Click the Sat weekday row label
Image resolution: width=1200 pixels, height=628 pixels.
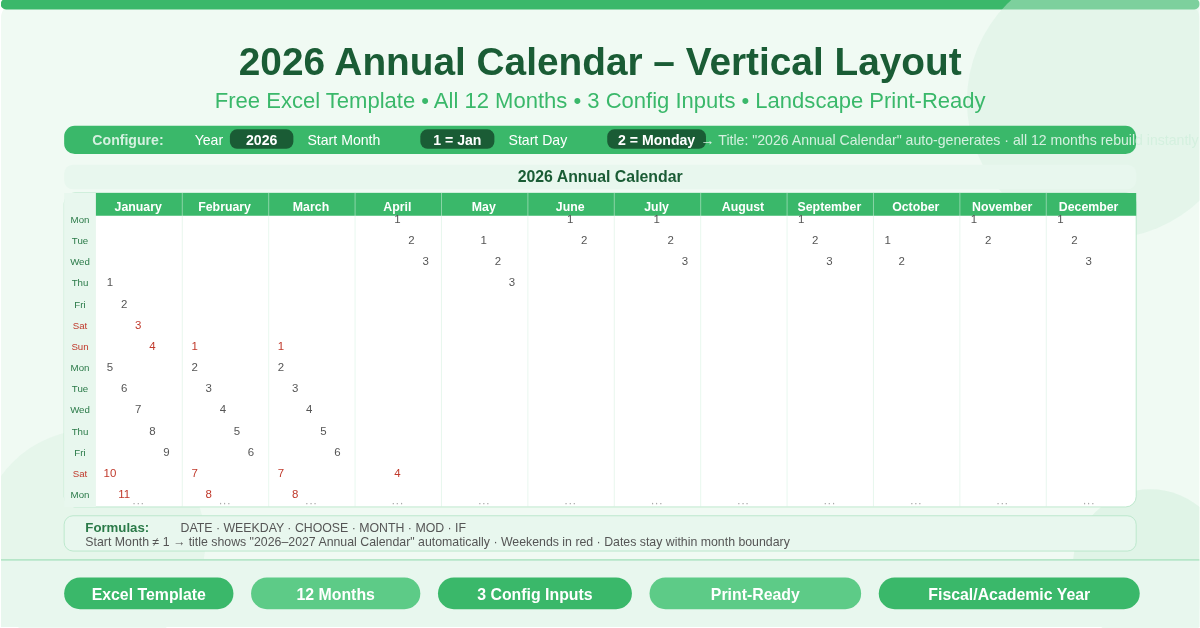[80, 325]
